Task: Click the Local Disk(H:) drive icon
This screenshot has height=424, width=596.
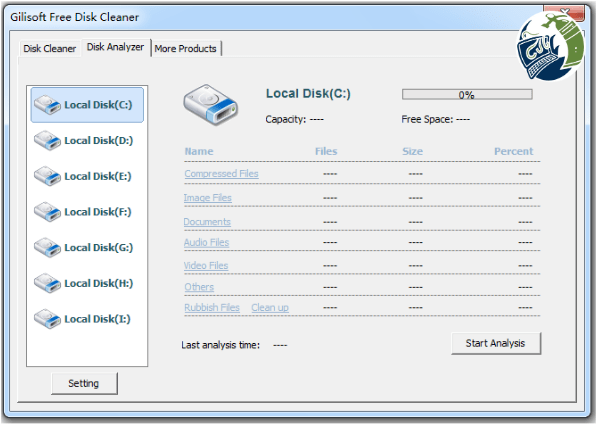Action: (47, 283)
